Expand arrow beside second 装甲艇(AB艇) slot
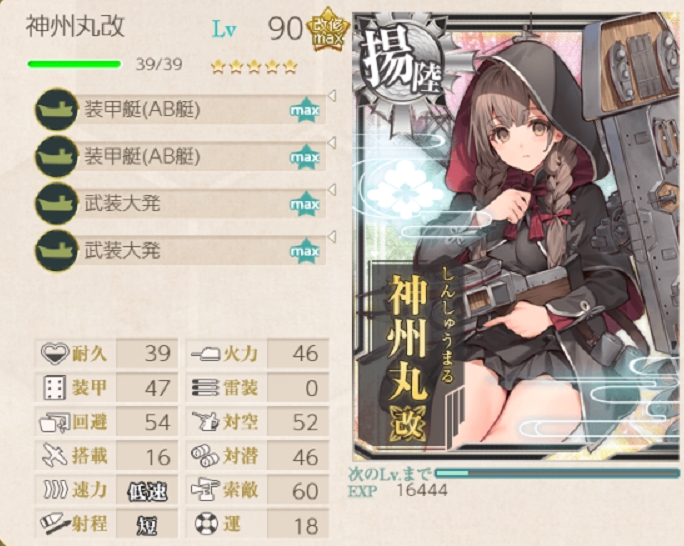 pyautogui.click(x=332, y=143)
